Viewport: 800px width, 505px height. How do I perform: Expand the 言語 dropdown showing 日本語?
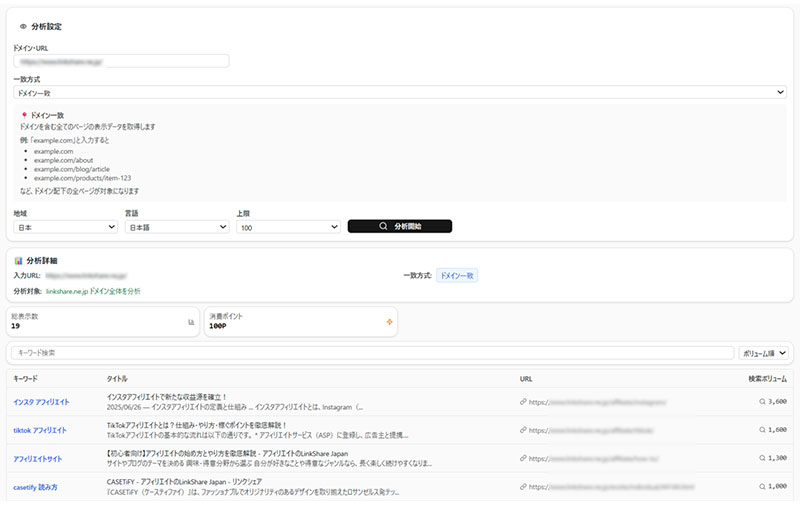[177, 227]
